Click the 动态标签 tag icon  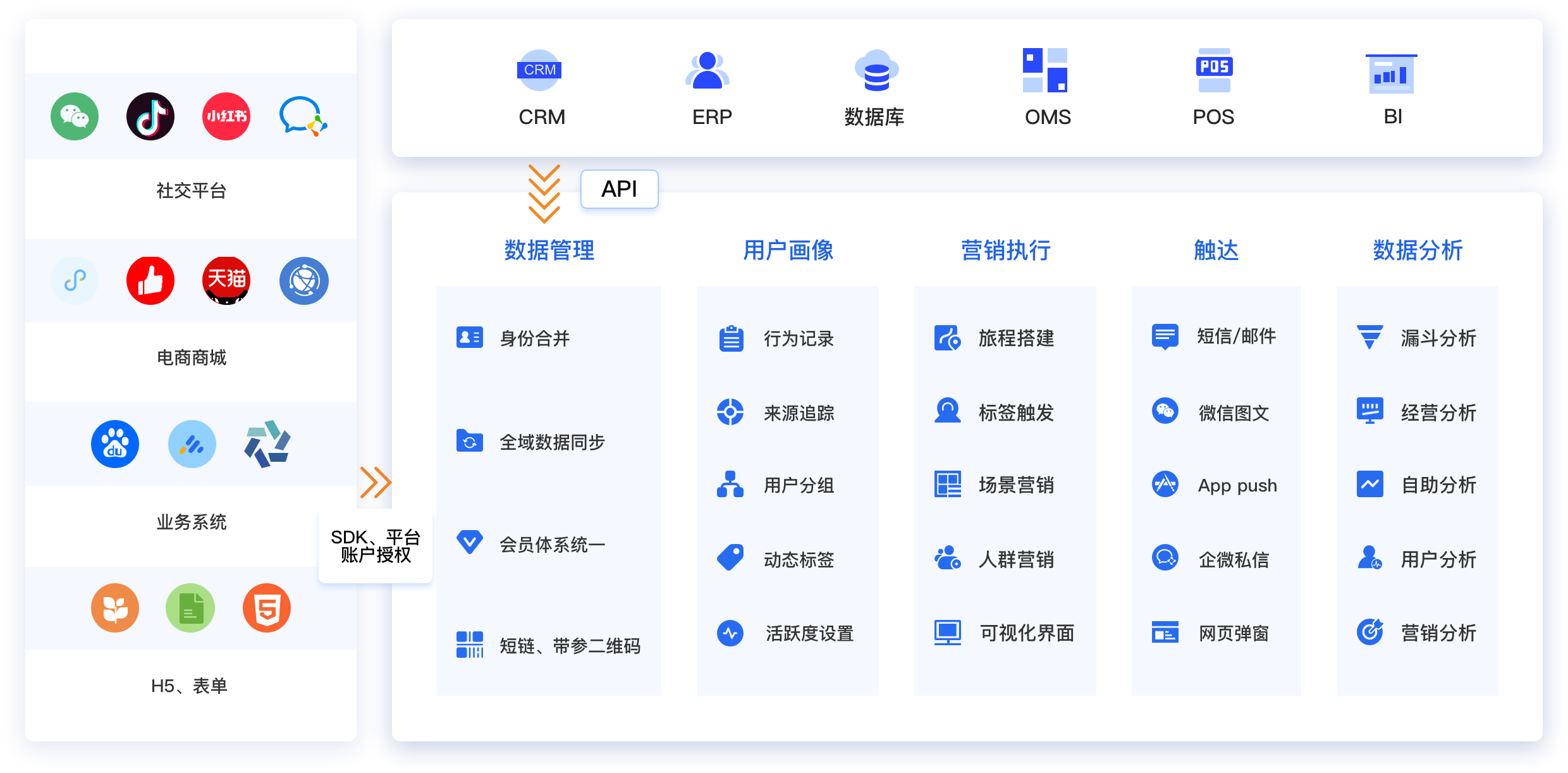click(x=730, y=557)
